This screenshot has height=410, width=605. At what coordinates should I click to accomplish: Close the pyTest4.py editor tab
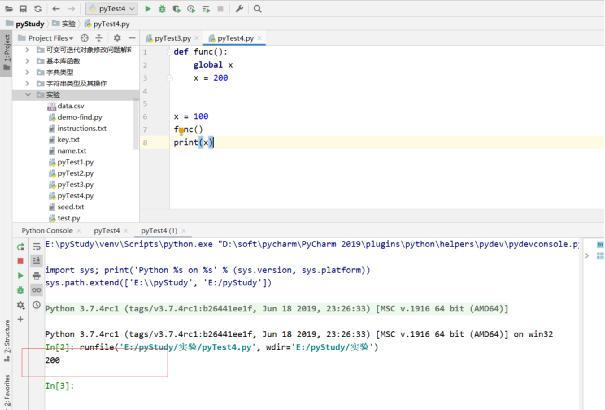[260, 38]
